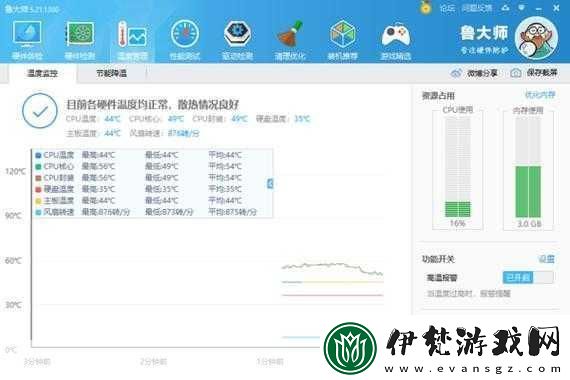Viewport: 570px width, 380px height.
Task: Open 驱动检测 driver detection icon
Action: (237, 39)
